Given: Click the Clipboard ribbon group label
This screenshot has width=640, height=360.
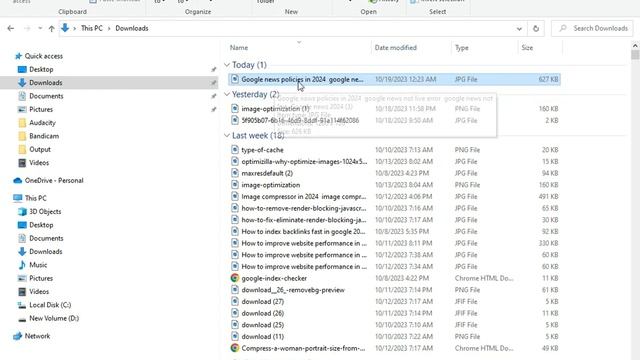Looking at the screenshot, I should (72, 12).
